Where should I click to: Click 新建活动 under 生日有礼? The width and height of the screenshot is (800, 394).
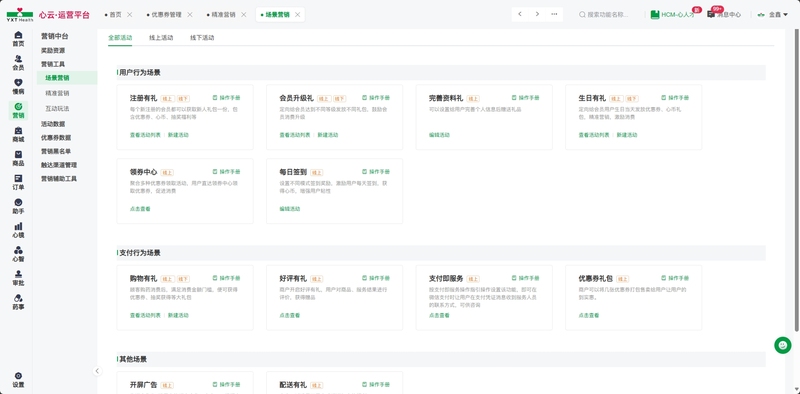point(627,135)
